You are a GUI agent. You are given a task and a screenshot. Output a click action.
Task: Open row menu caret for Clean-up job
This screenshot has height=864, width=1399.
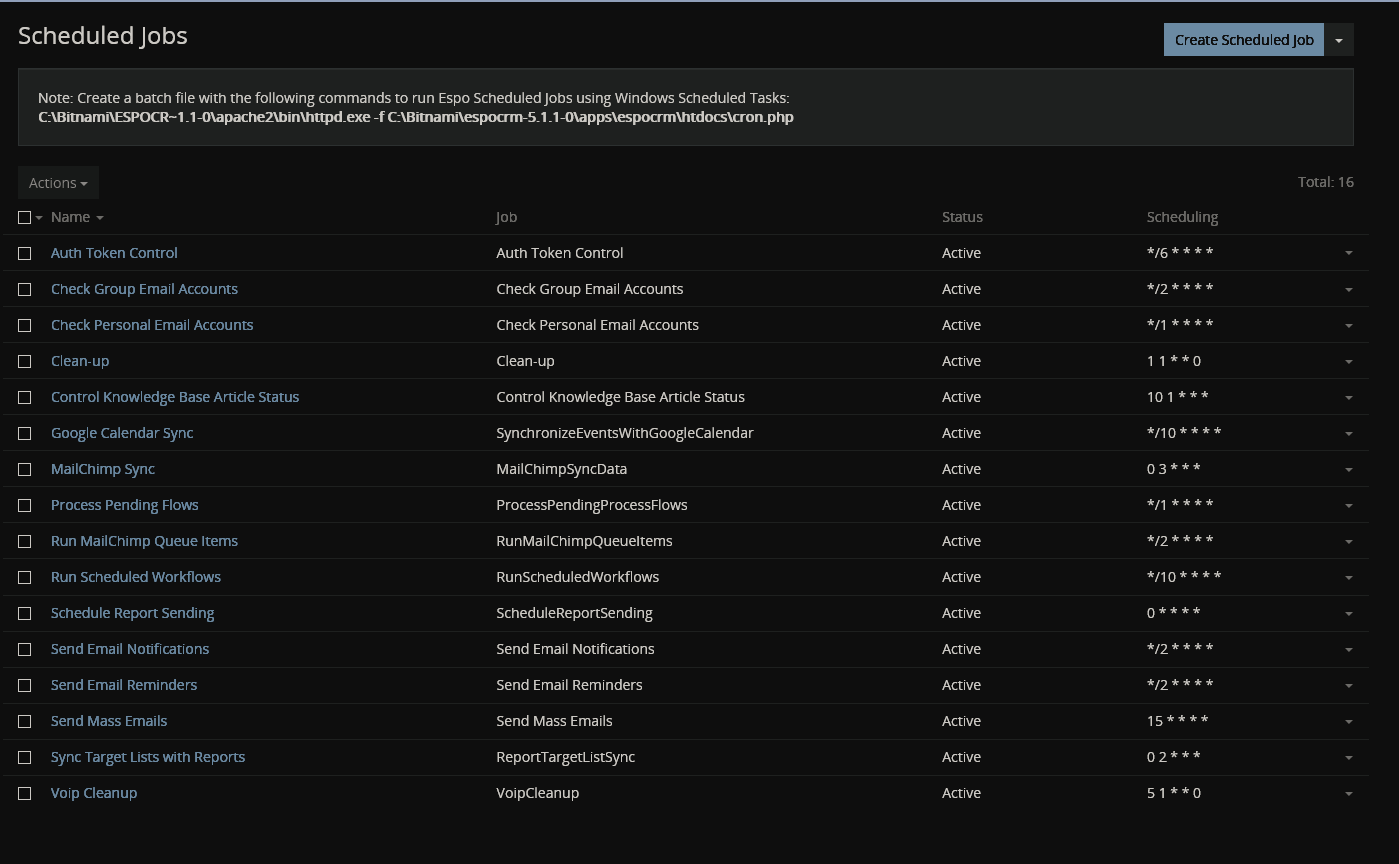[x=1348, y=362]
